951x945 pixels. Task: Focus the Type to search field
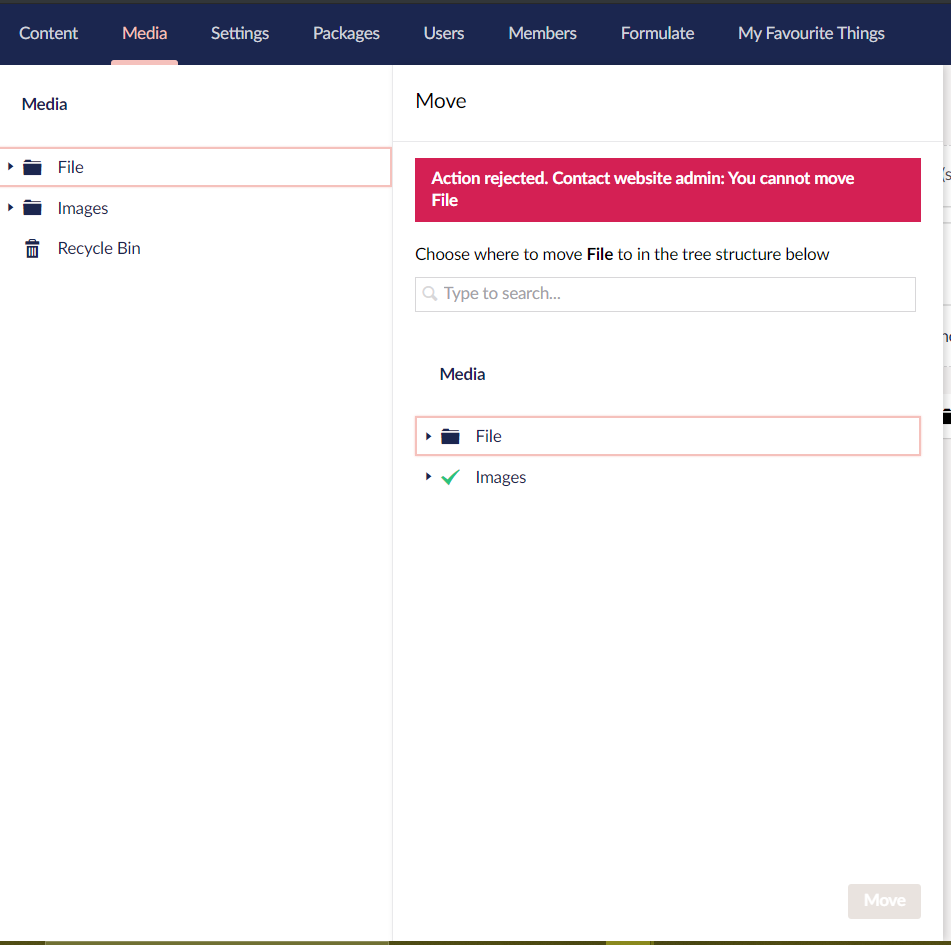[665, 294]
